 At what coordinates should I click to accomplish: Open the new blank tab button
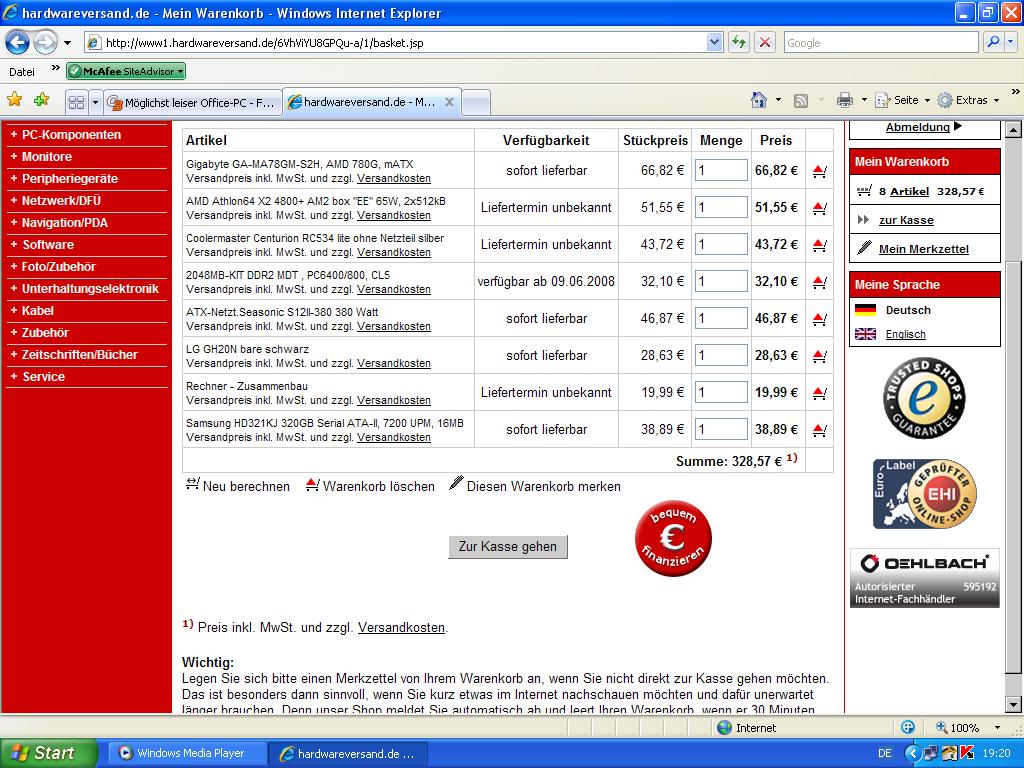tap(475, 103)
